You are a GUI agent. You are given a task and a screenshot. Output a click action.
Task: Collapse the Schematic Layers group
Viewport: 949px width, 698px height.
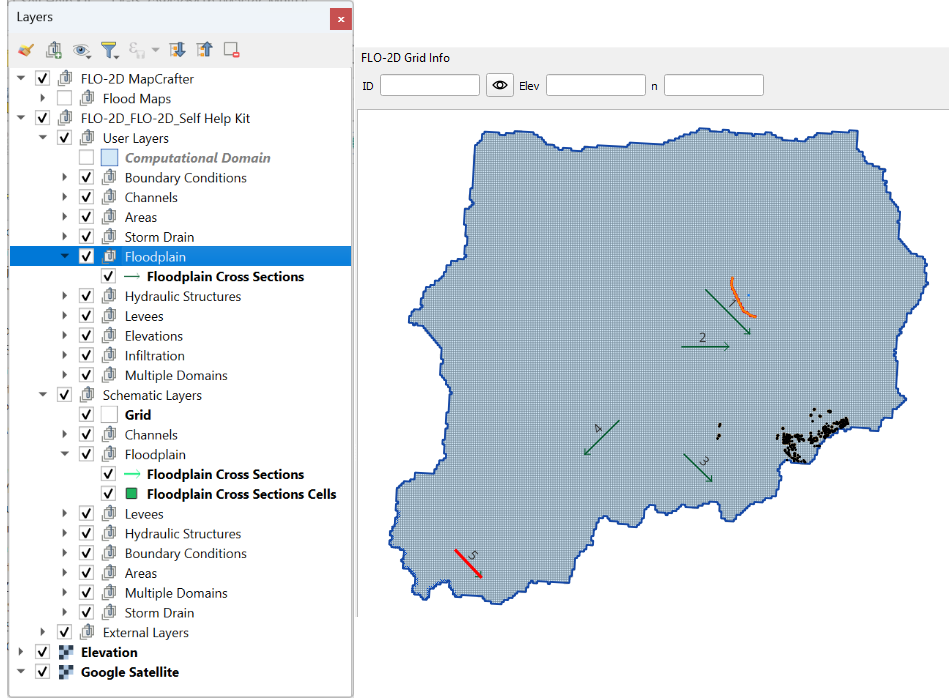tap(43, 395)
